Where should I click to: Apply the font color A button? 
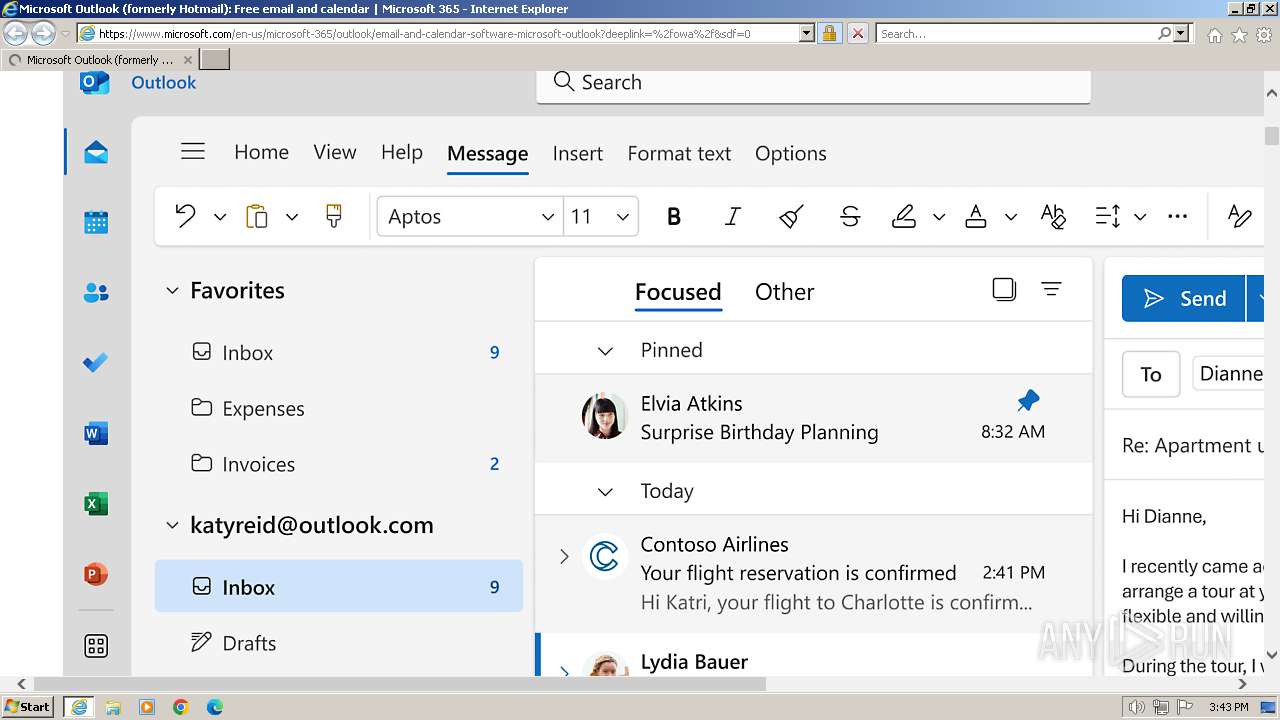(x=976, y=216)
